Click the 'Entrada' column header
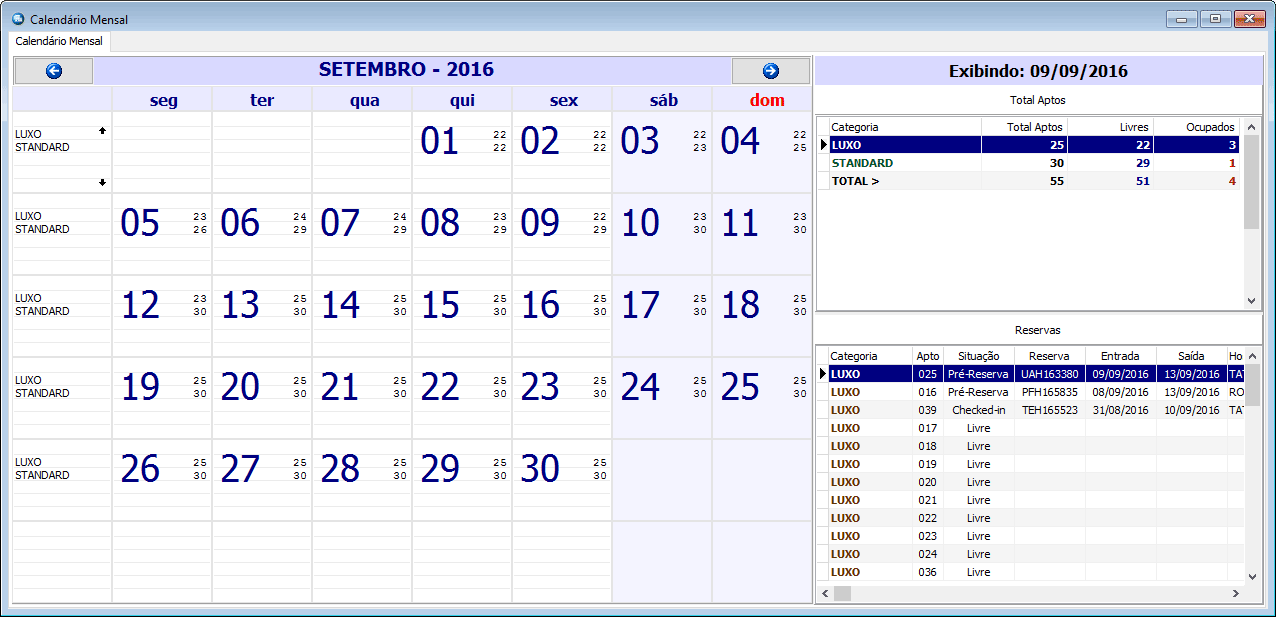 point(1121,356)
